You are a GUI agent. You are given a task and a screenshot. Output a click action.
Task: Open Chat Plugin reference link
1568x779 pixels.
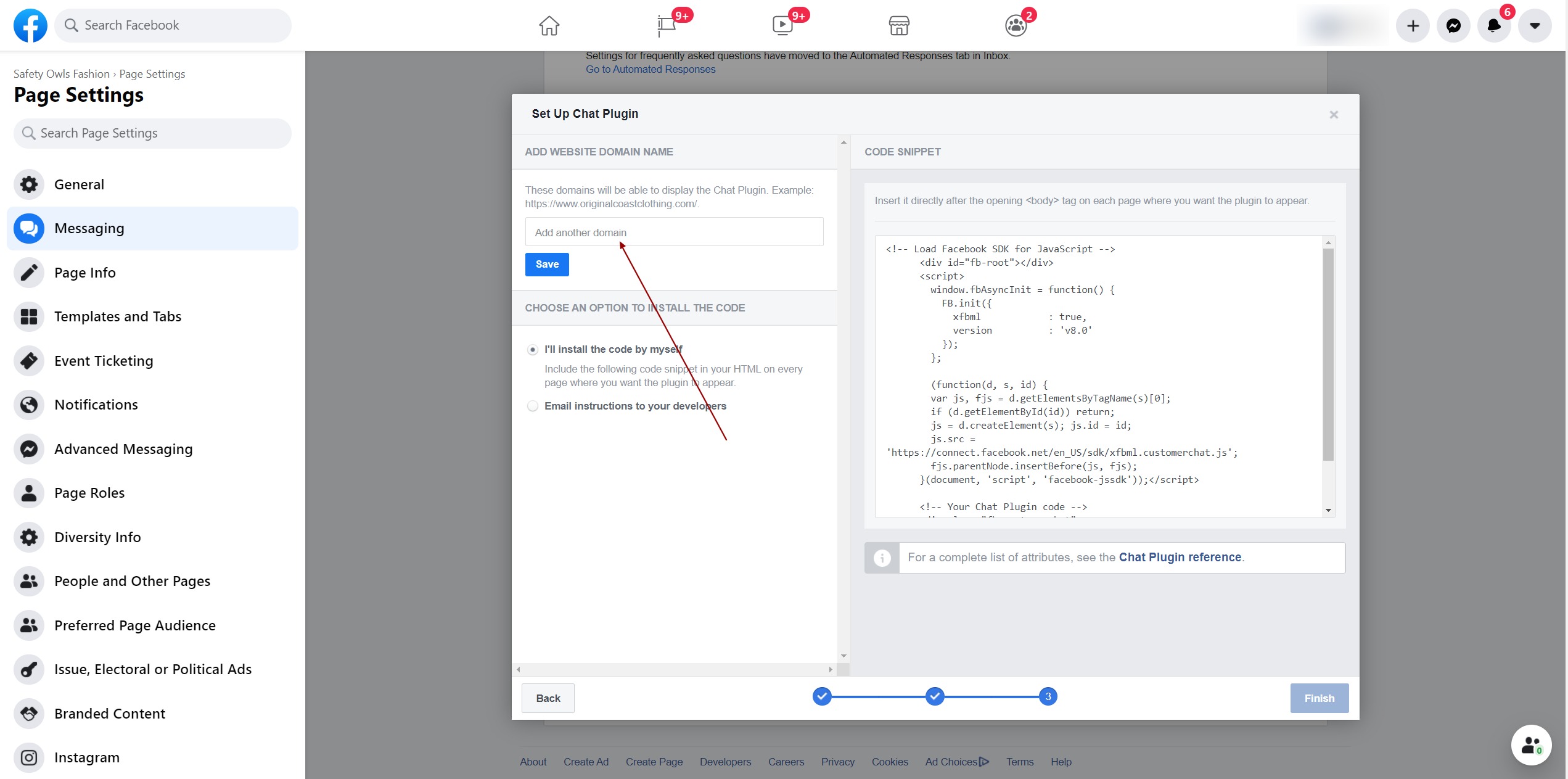[1180, 557]
